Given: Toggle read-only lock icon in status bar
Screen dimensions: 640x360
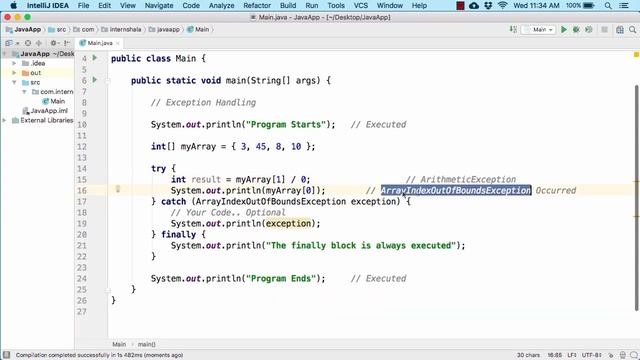Looking at the screenshot, I should point(611,355).
